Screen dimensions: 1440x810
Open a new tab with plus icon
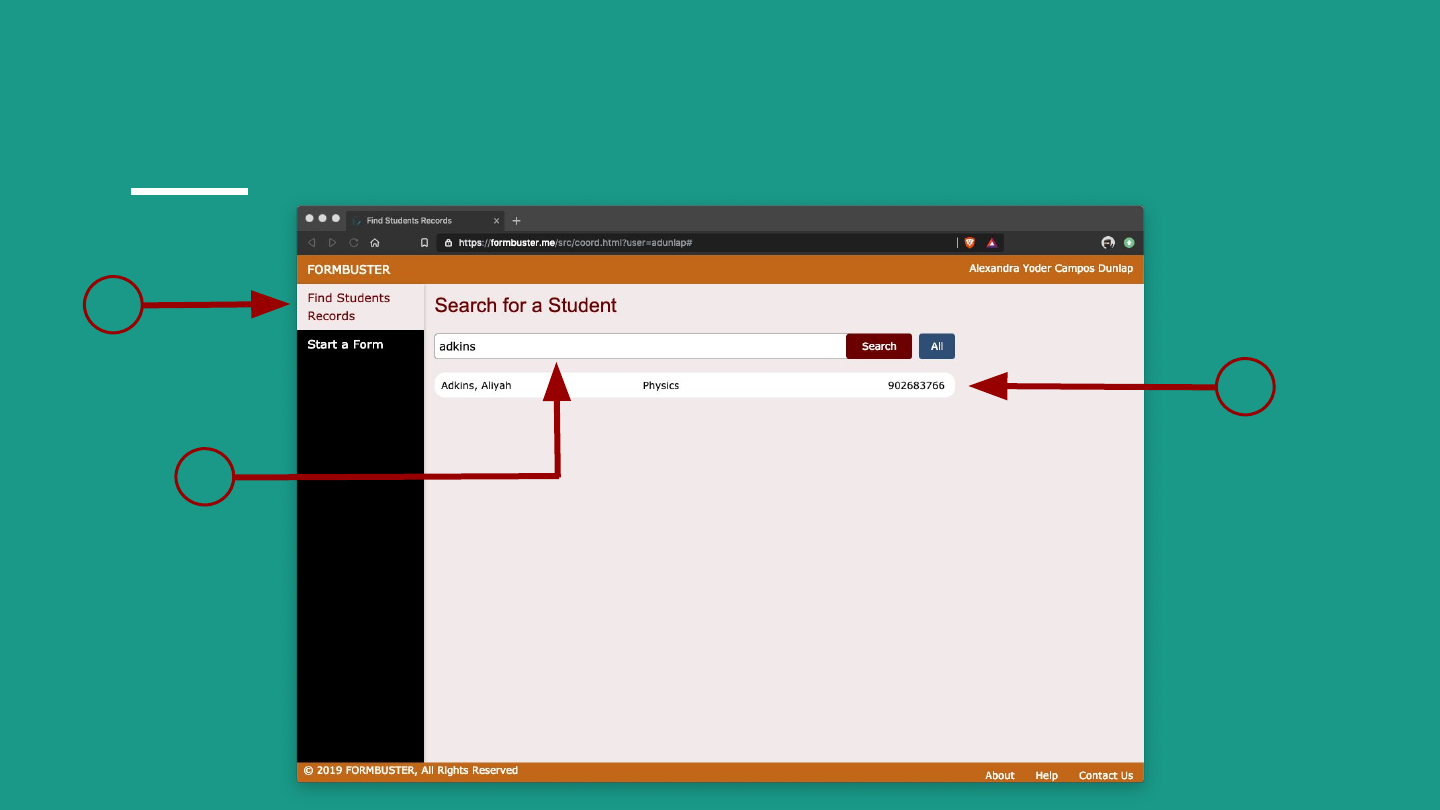517,221
